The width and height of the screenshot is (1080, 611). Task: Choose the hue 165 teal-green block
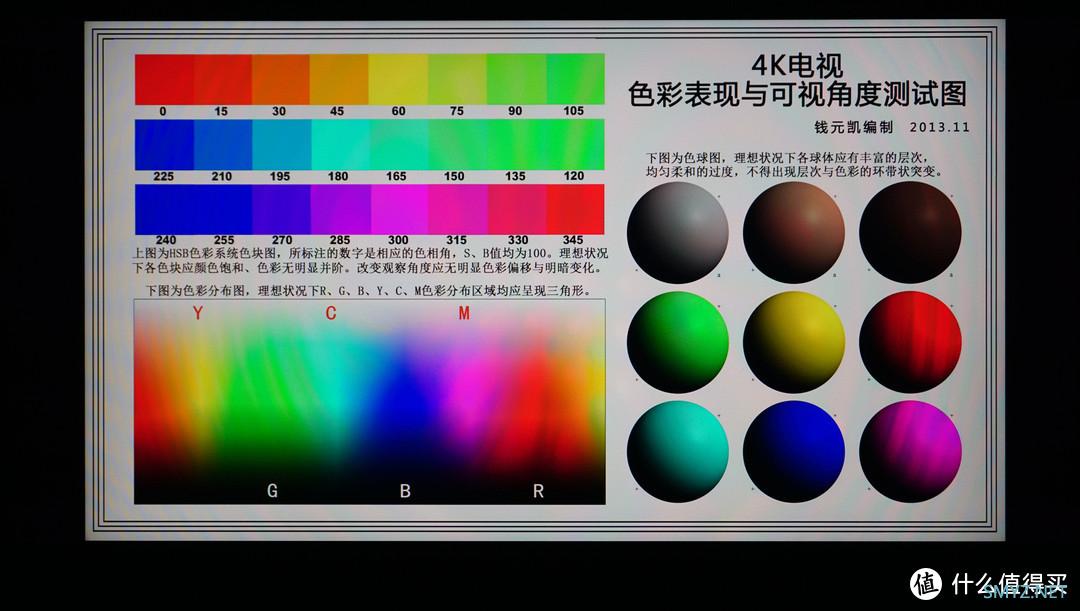398,145
